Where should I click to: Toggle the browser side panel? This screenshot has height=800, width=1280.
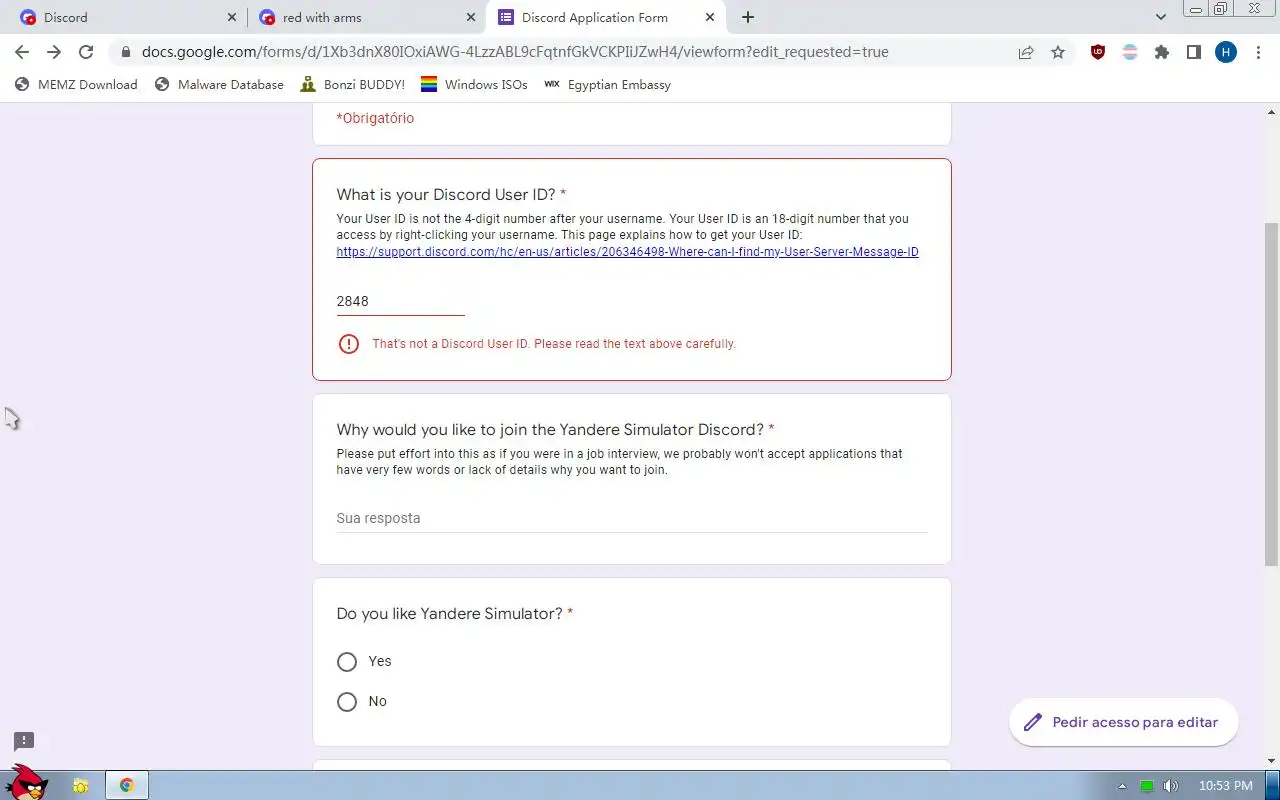click(1194, 52)
